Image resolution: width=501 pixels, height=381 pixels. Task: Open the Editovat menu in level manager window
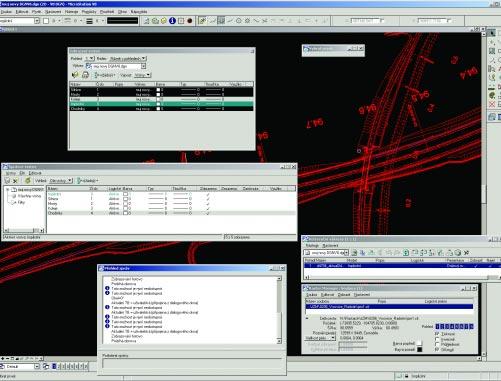click(x=35, y=173)
